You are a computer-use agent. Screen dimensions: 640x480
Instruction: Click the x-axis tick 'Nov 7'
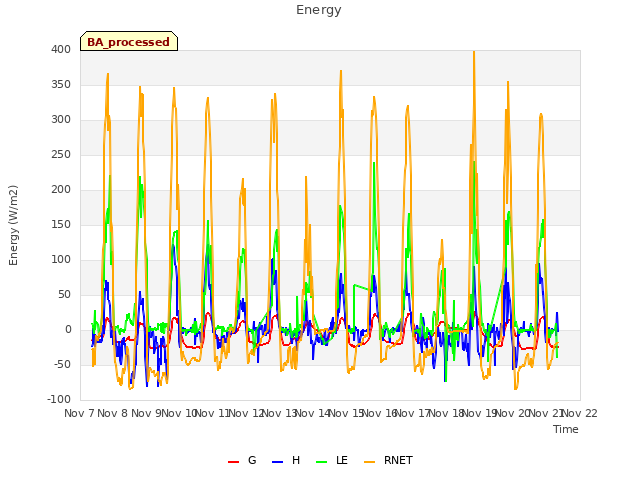tap(80, 413)
